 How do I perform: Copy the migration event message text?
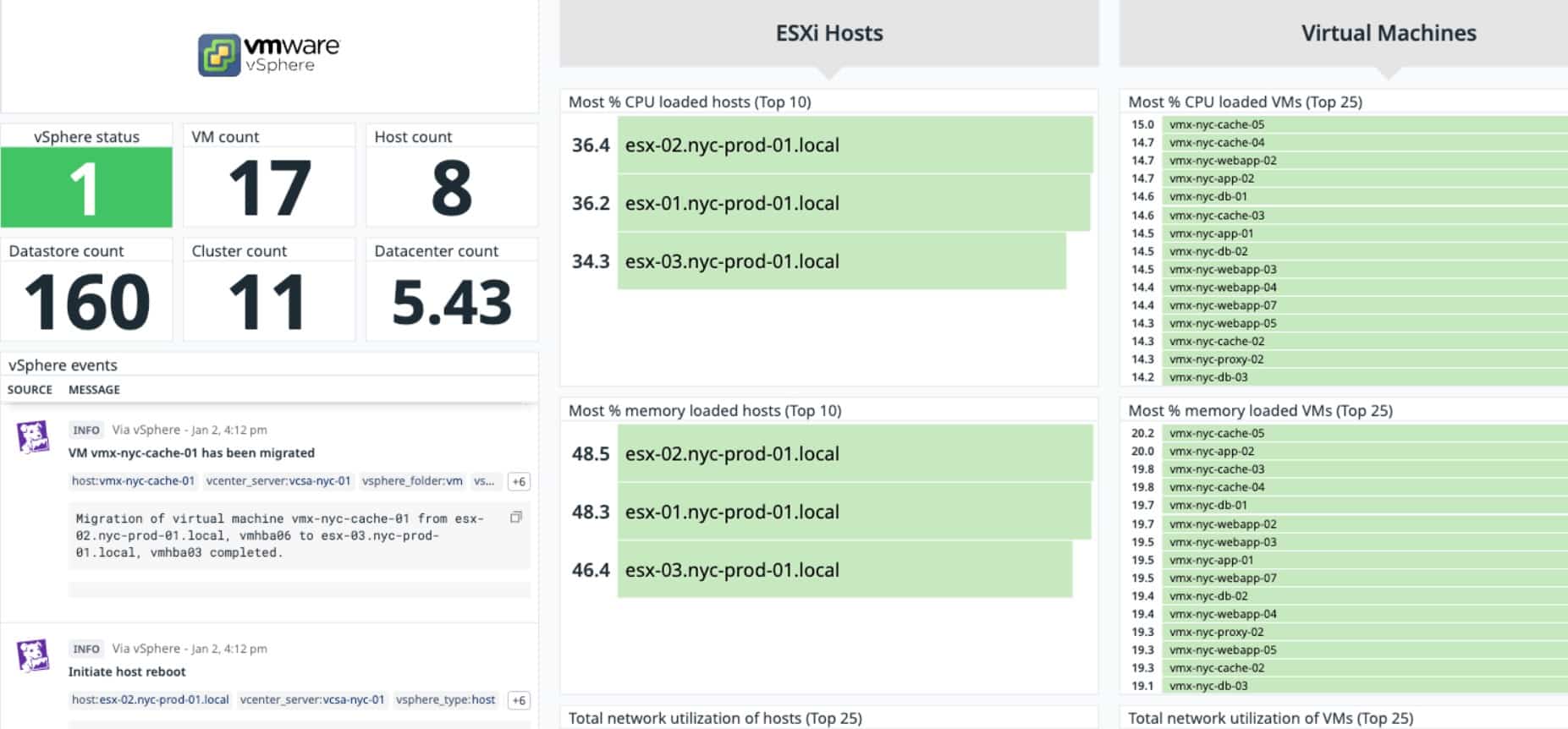(x=515, y=518)
